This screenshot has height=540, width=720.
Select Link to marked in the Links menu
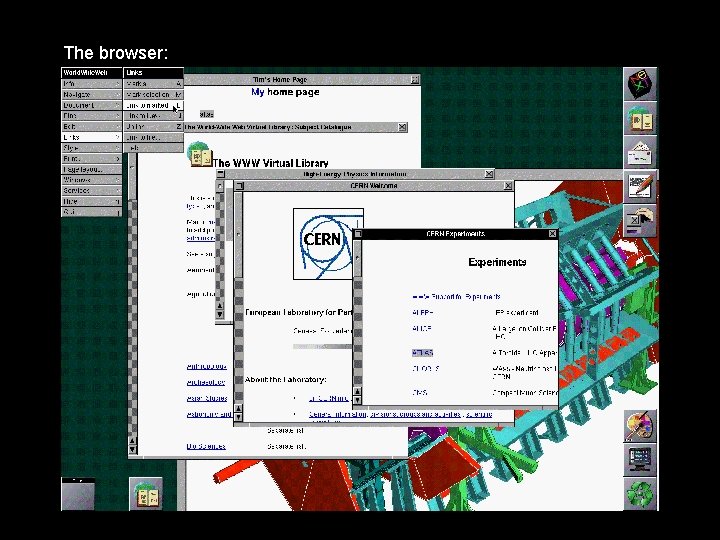click(153, 105)
